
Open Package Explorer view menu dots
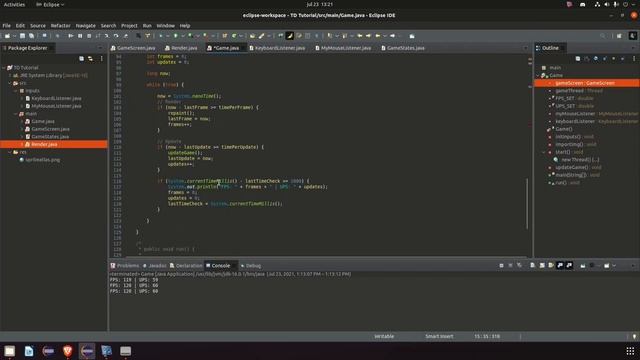click(102, 59)
